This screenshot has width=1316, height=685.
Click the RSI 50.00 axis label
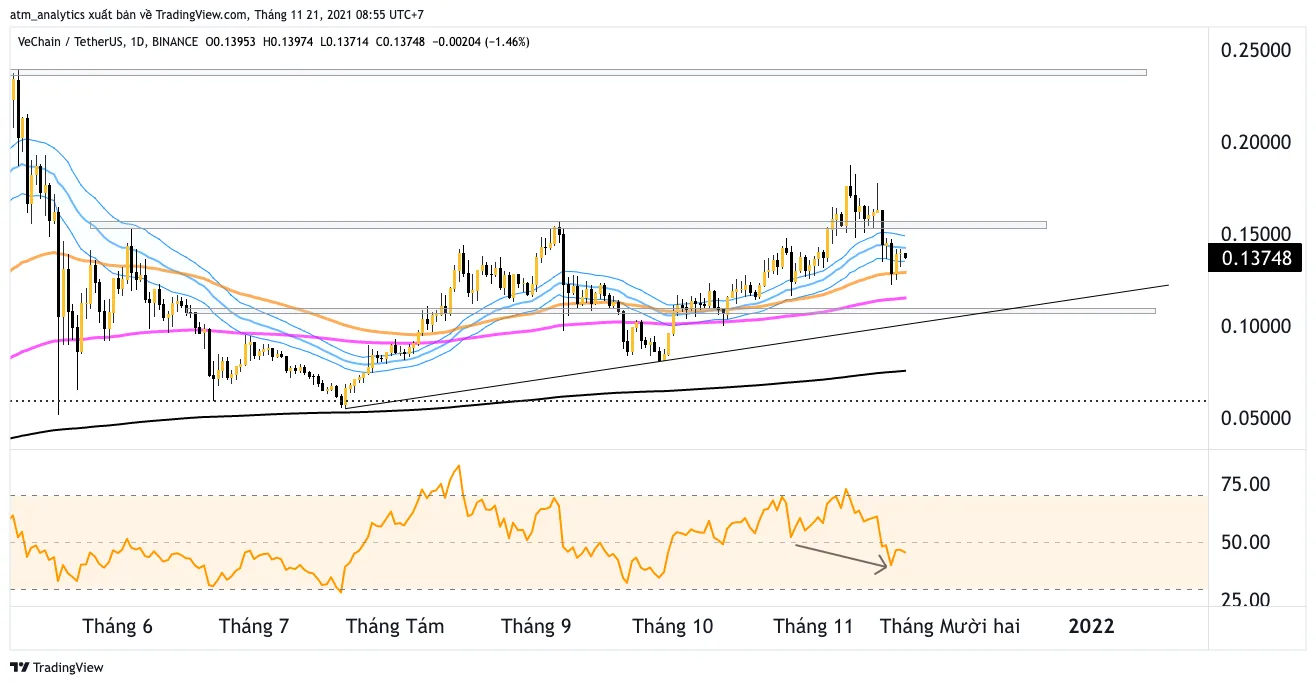(1245, 542)
